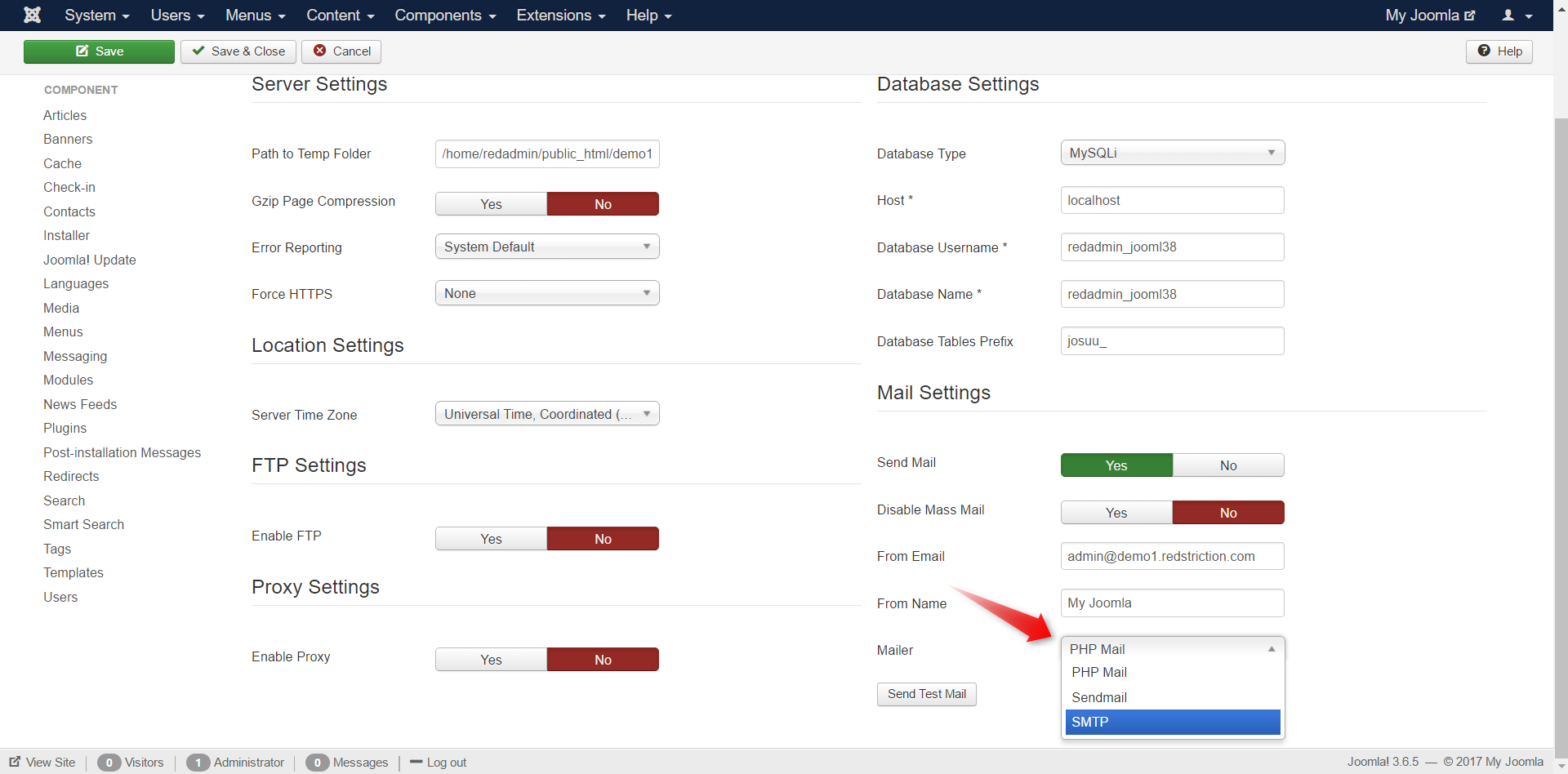
Task: Choose SMTP in the Mailer list
Action: click(x=1173, y=722)
